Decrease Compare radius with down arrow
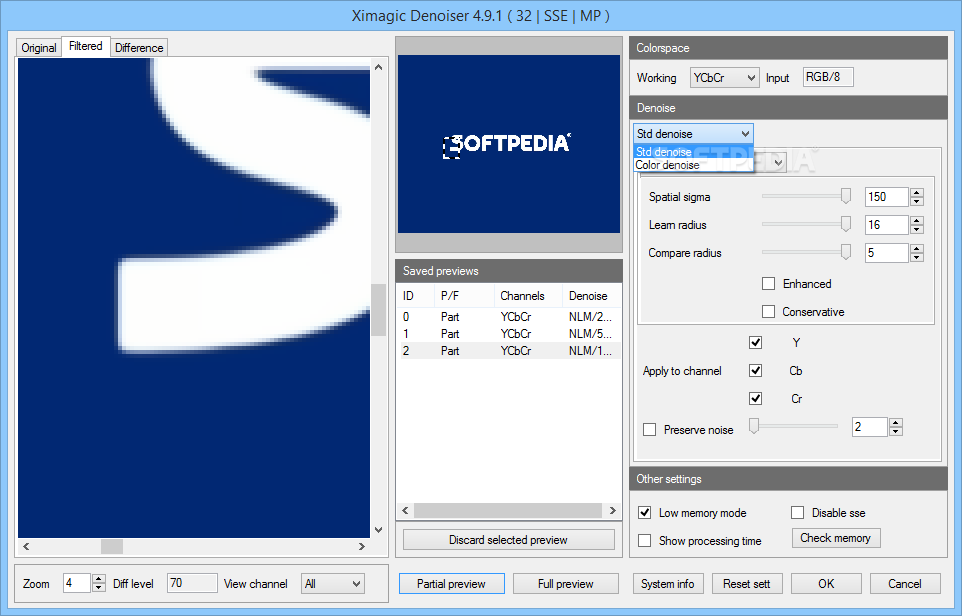962x616 pixels. click(x=917, y=258)
